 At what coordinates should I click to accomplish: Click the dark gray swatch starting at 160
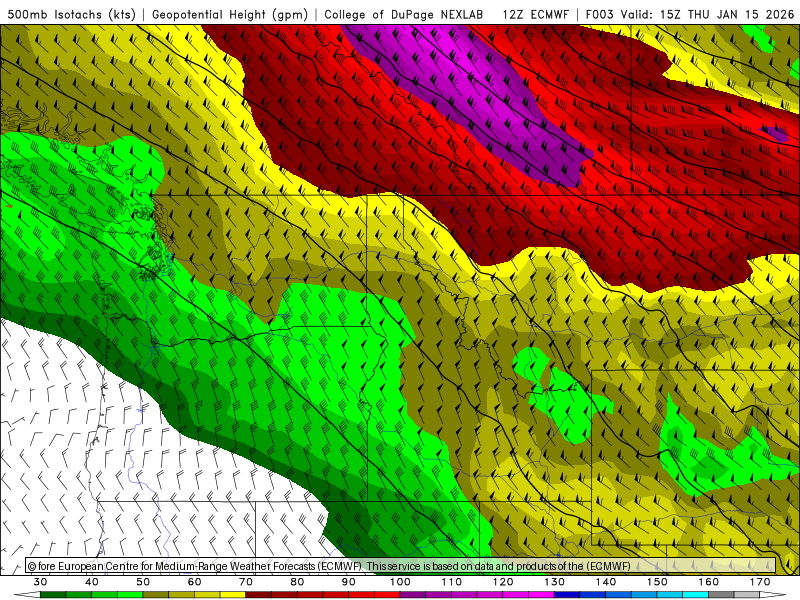[x=721, y=595]
